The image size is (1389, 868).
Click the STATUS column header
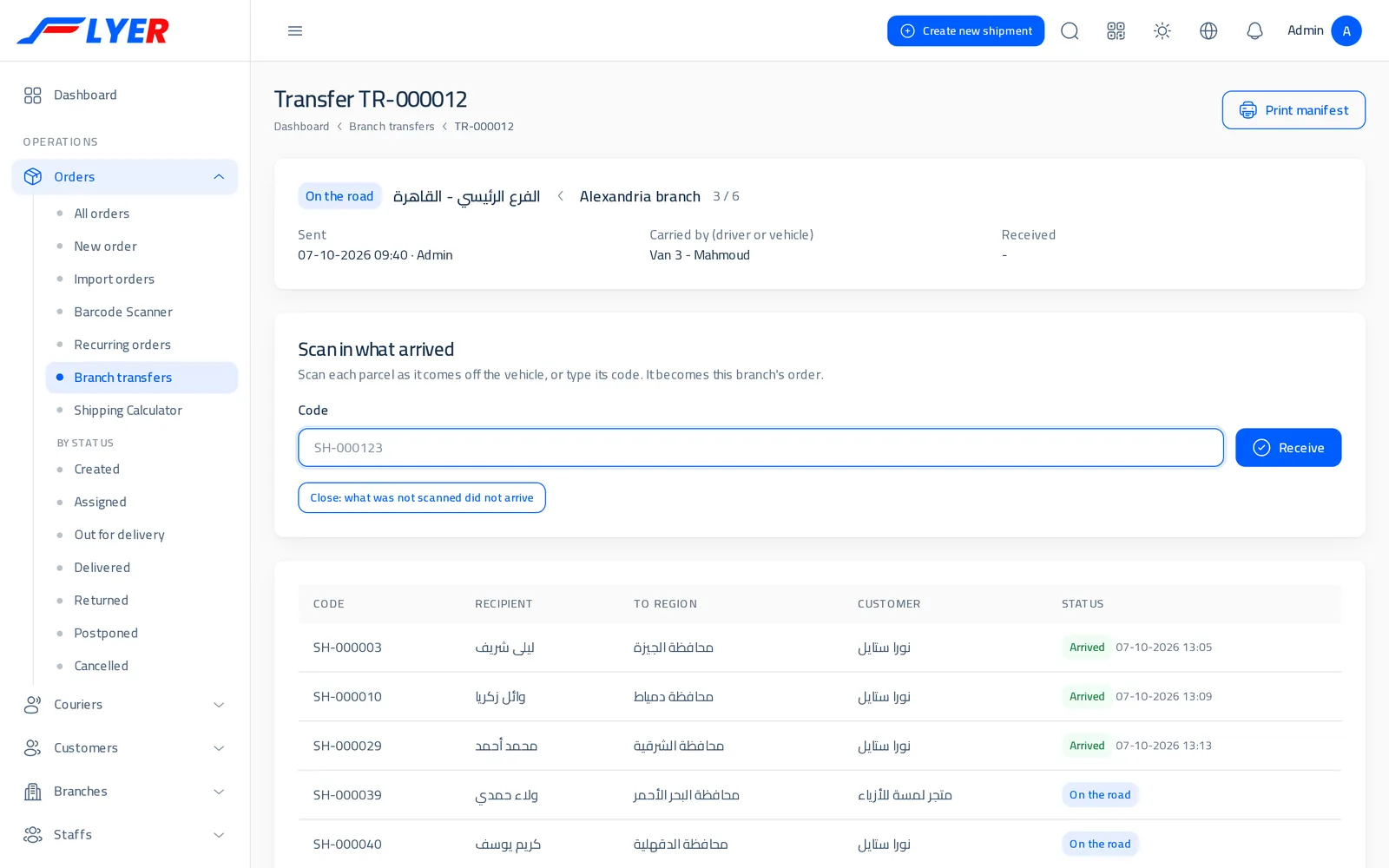coord(1083,604)
